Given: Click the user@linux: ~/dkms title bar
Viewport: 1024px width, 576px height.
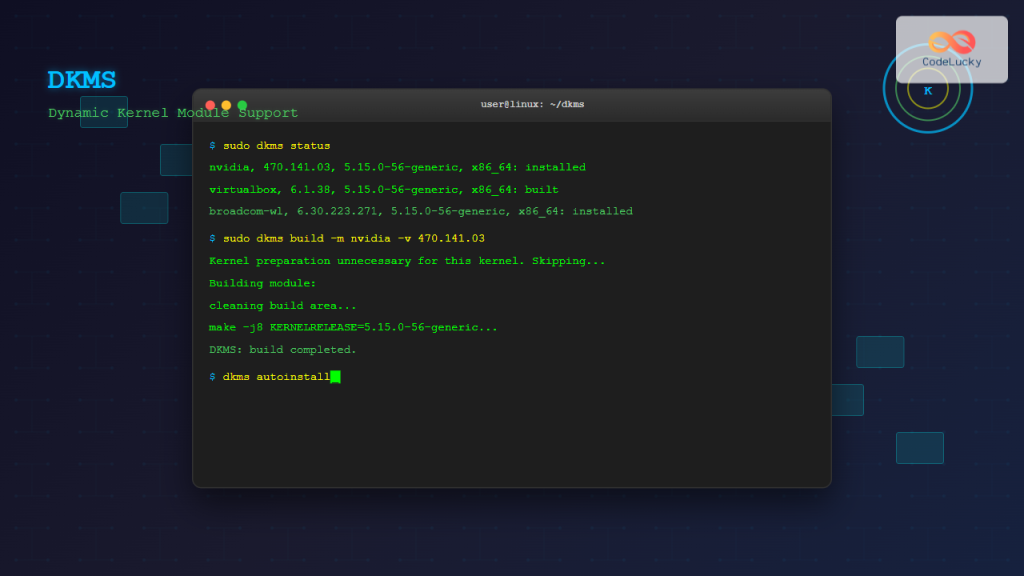Looking at the screenshot, I should click(530, 103).
